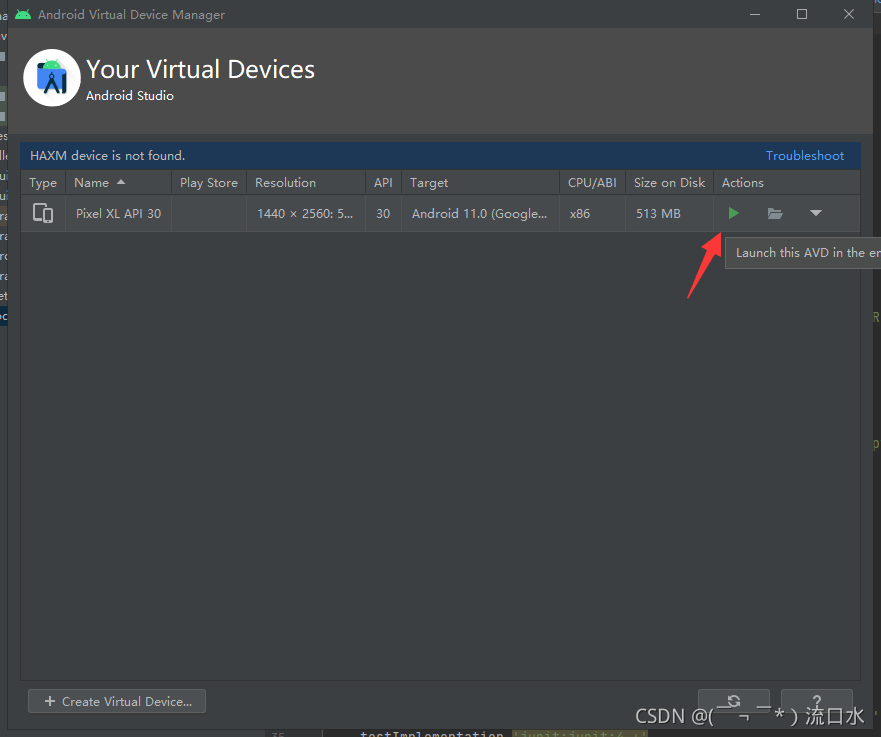881x737 pixels.
Task: Click the HAXM device is not found message
Action: point(107,156)
